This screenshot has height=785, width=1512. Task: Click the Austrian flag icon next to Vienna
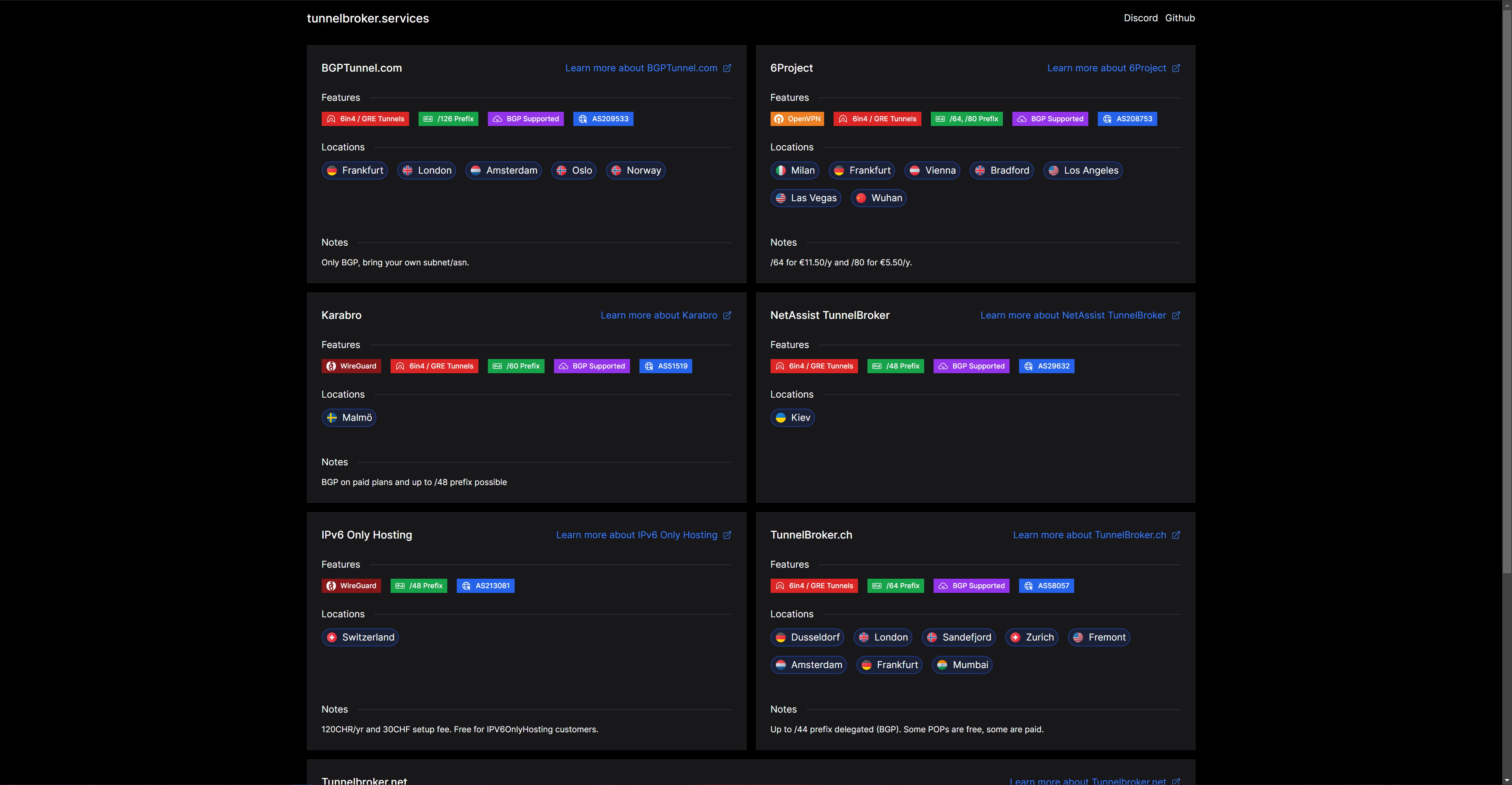click(914, 171)
